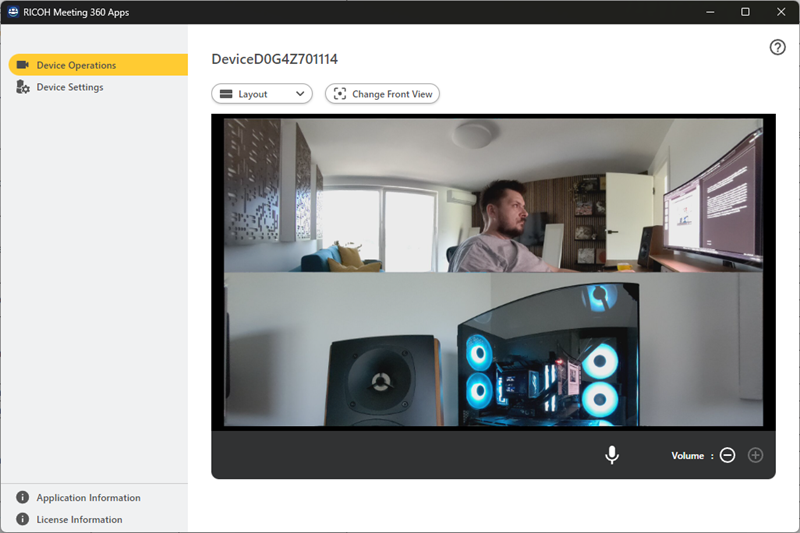
Task: Click the focus-frame icon on Change Front View
Action: [x=340, y=94]
